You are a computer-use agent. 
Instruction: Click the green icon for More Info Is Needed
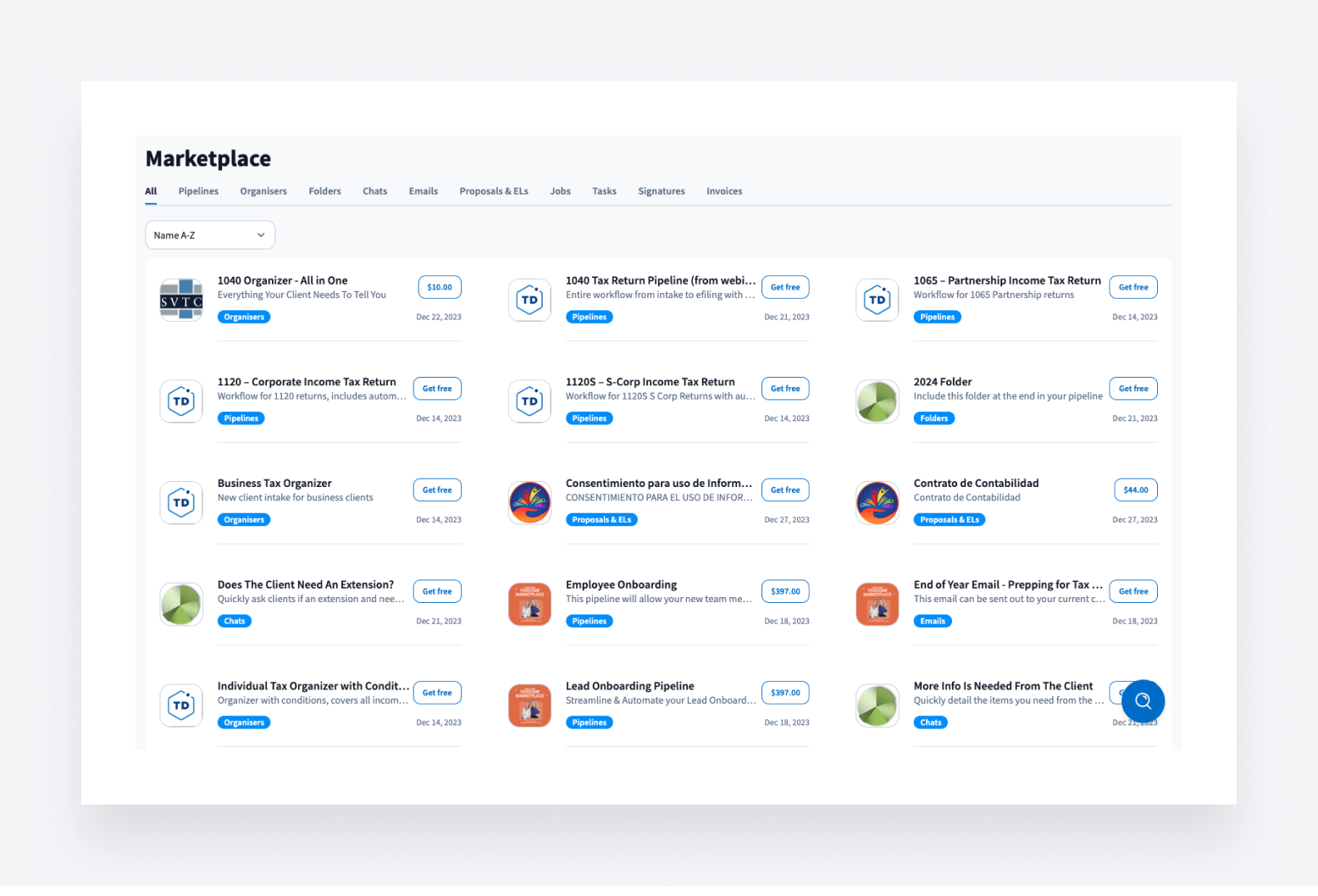[877, 705]
